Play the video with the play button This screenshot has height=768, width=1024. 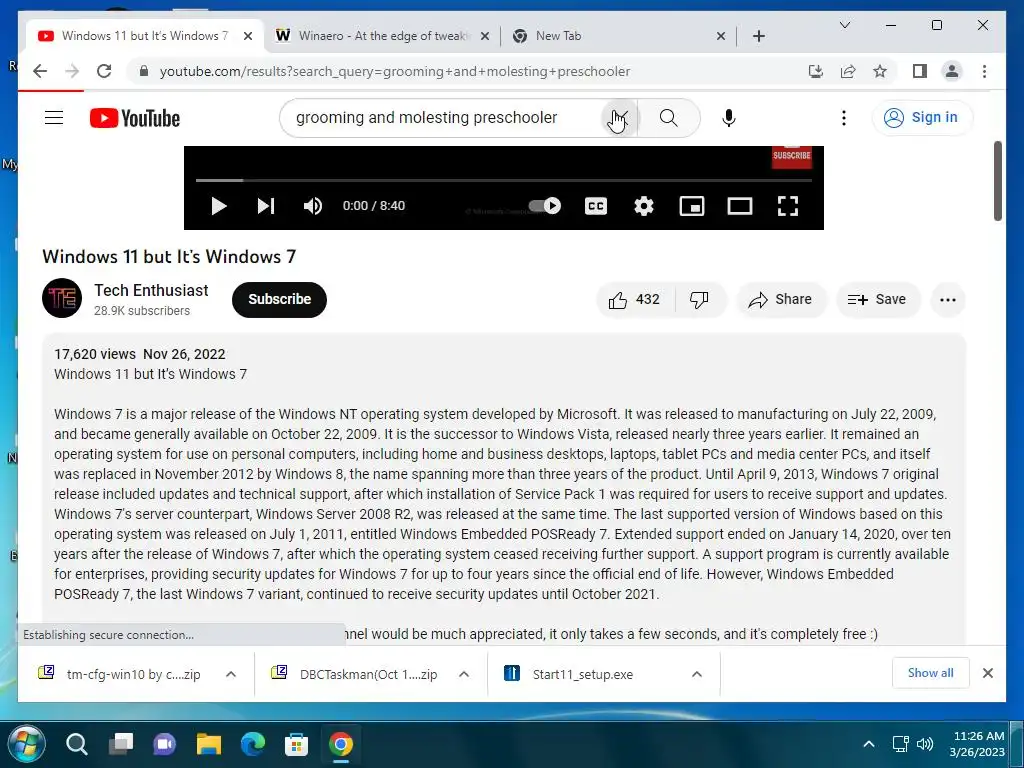[219, 206]
